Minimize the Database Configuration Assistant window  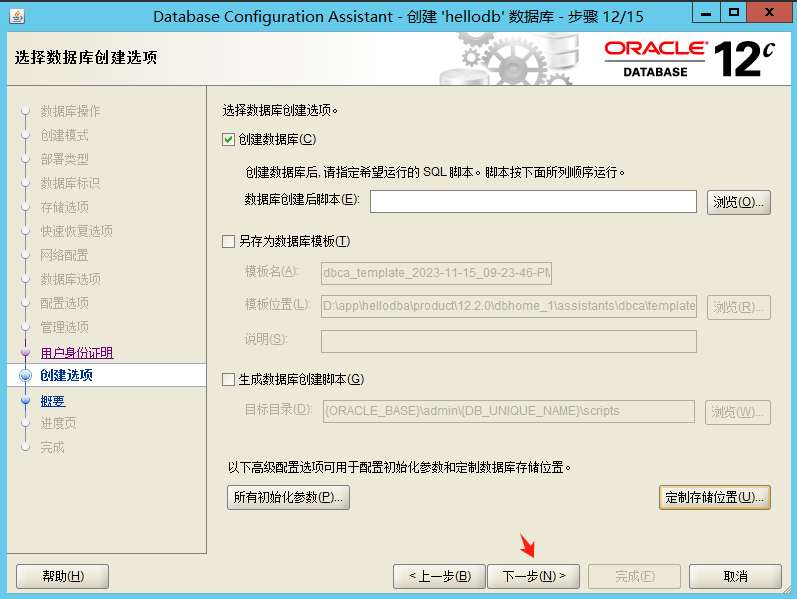point(706,13)
